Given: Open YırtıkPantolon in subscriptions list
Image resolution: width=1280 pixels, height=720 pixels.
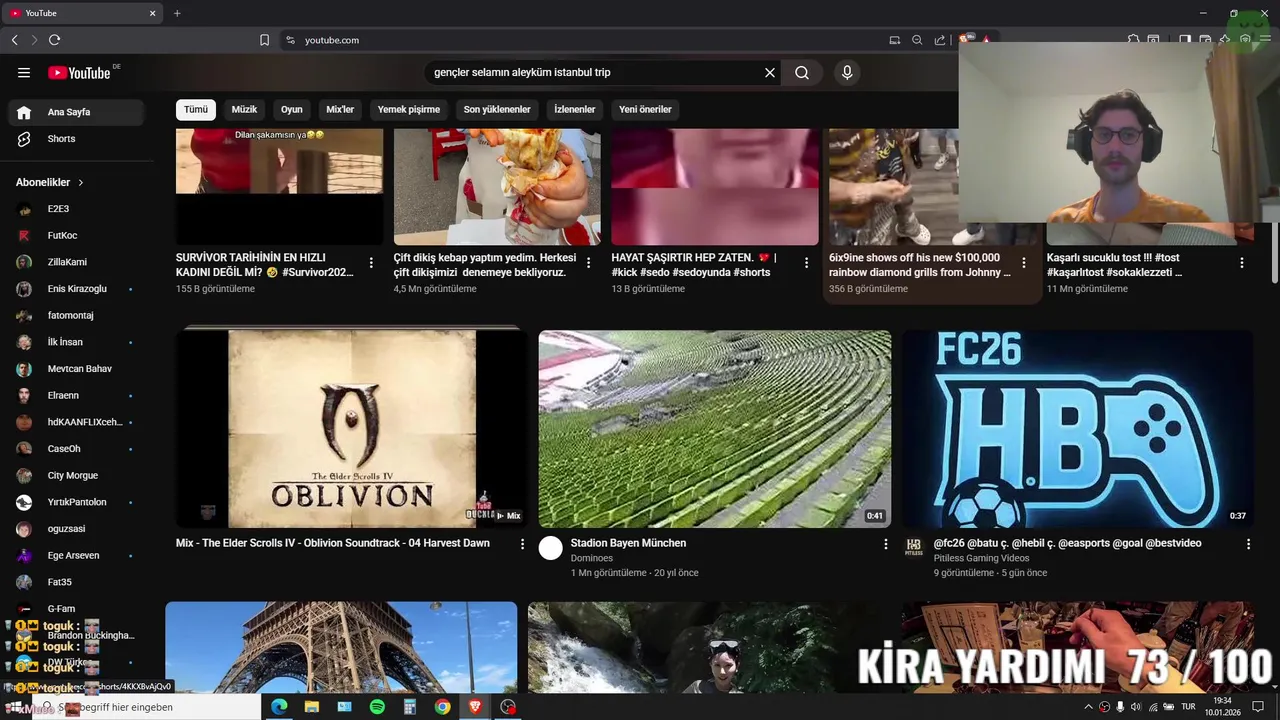Looking at the screenshot, I should coord(76,502).
